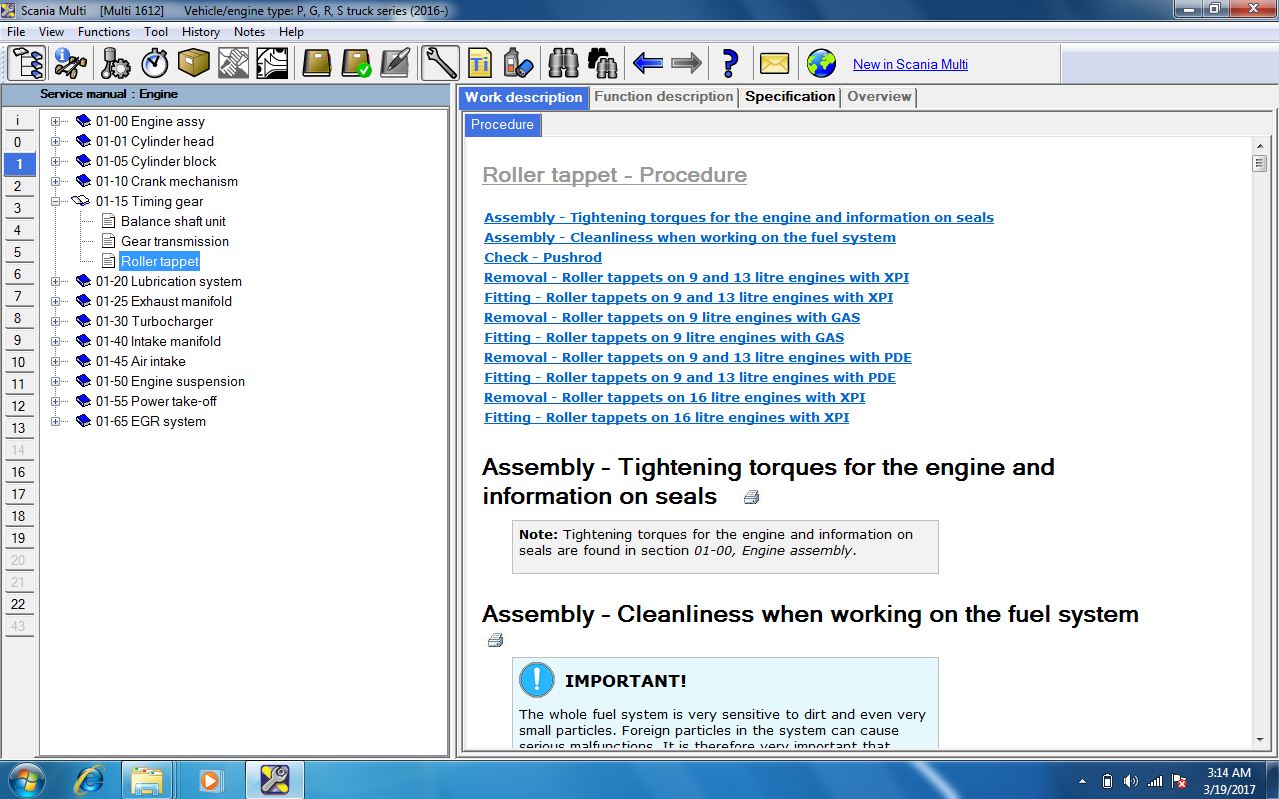This screenshot has width=1279, height=799.
Task: Click the envelope mail icon
Action: pyautogui.click(x=775, y=64)
